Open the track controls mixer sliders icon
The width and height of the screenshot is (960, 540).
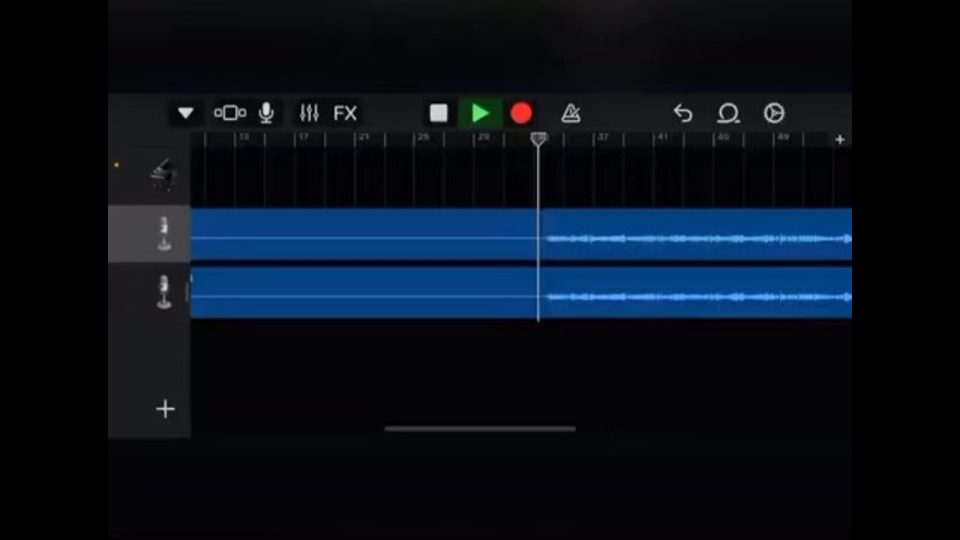(309, 113)
